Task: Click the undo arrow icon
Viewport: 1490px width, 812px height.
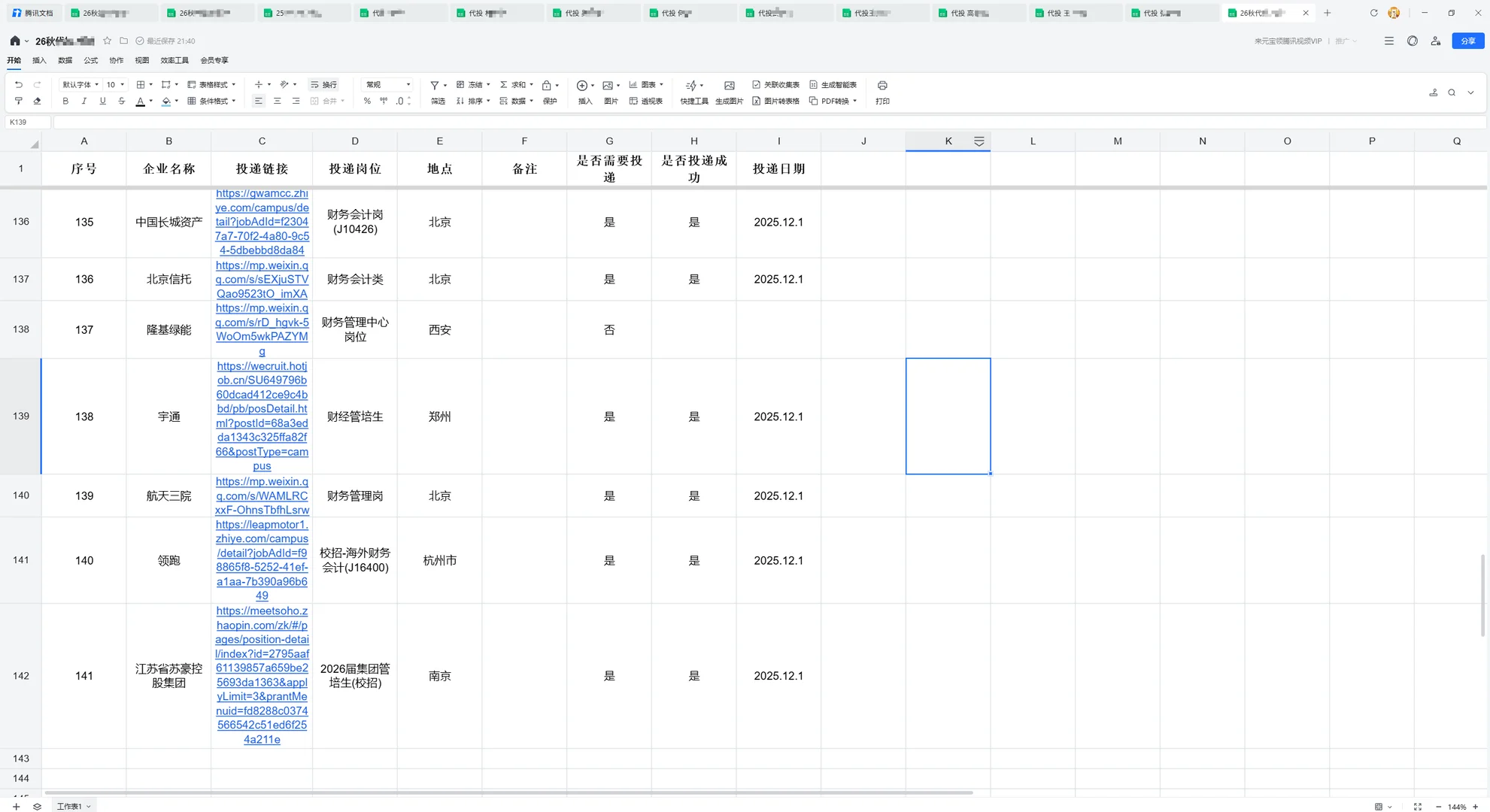Action: pyautogui.click(x=19, y=85)
